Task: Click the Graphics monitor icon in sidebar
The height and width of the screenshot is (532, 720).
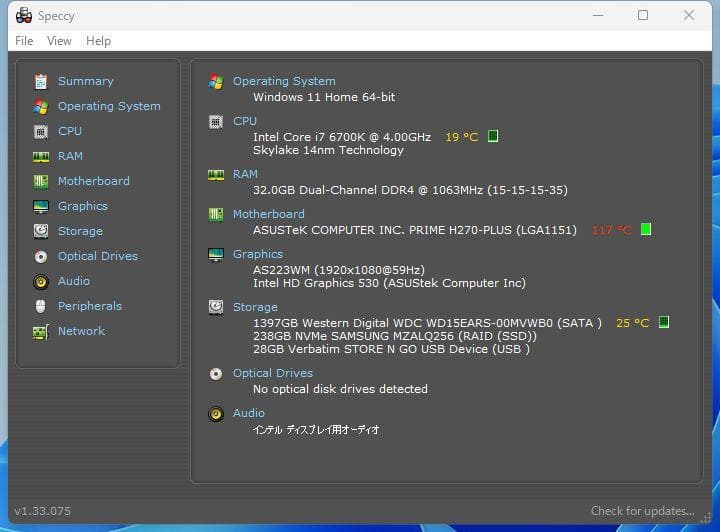Action: 41,207
